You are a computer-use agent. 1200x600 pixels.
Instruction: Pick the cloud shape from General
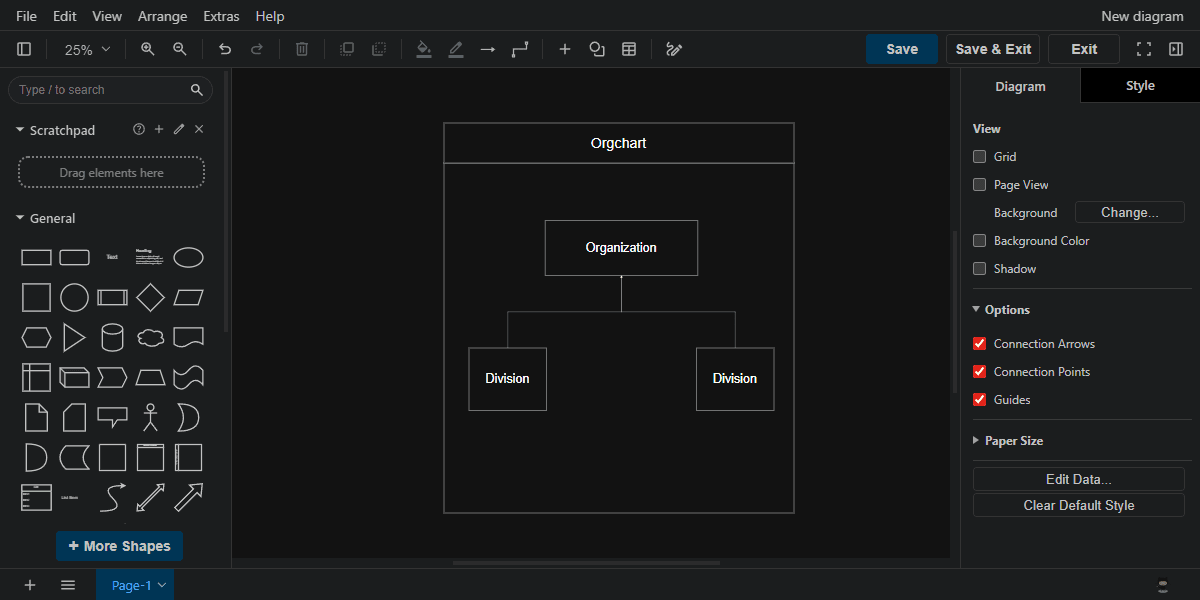click(151, 338)
